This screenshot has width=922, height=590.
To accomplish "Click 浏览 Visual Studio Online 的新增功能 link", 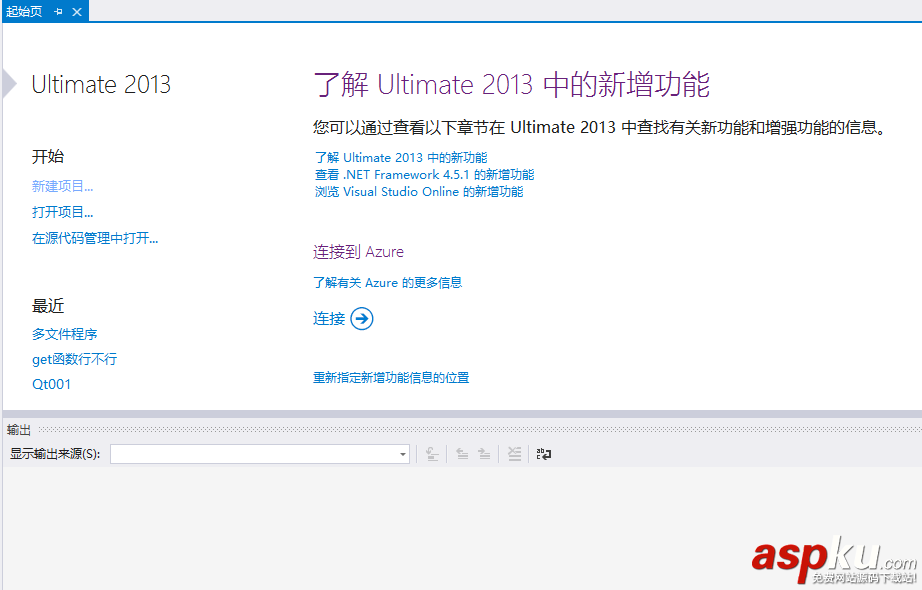I will click(x=419, y=192).
